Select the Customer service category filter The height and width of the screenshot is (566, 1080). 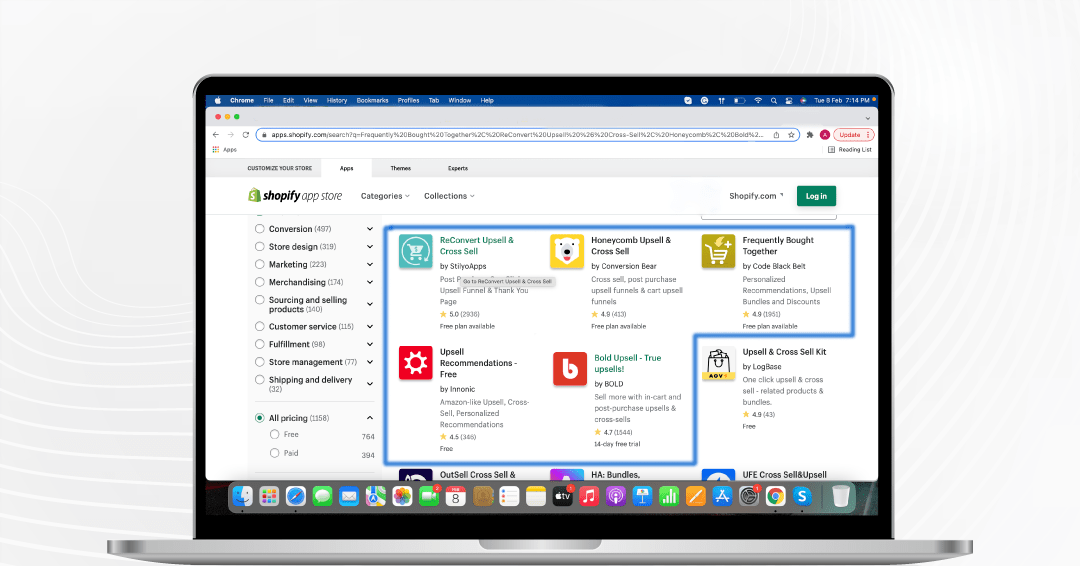(x=260, y=326)
